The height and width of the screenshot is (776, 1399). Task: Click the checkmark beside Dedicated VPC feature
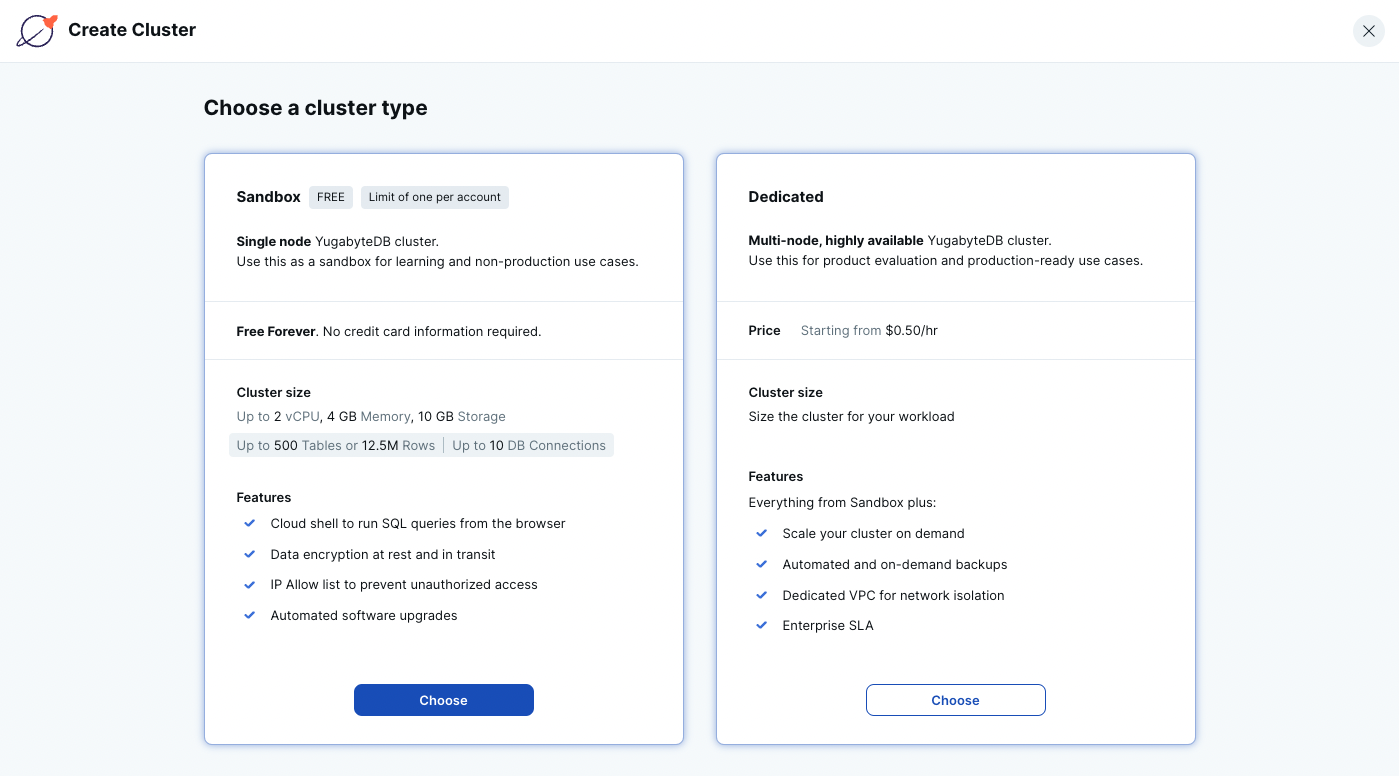click(x=762, y=595)
